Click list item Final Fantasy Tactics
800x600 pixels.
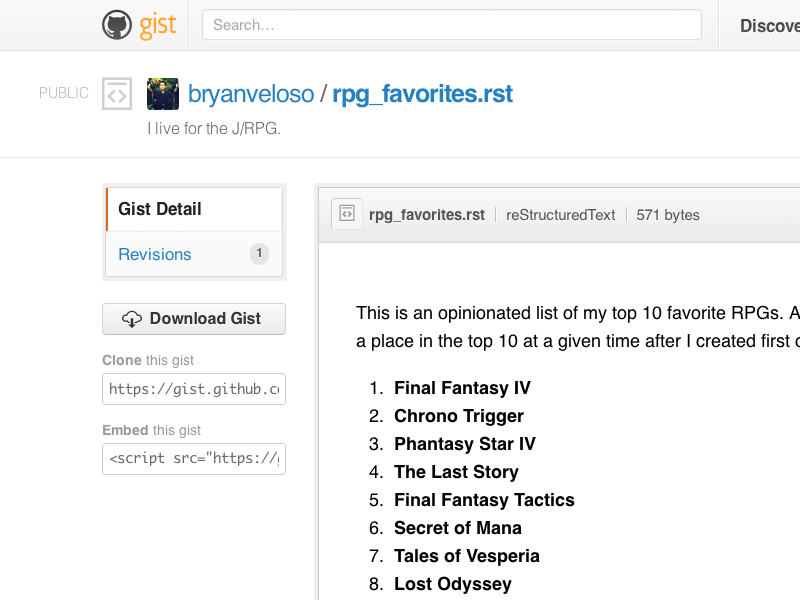tap(484, 501)
